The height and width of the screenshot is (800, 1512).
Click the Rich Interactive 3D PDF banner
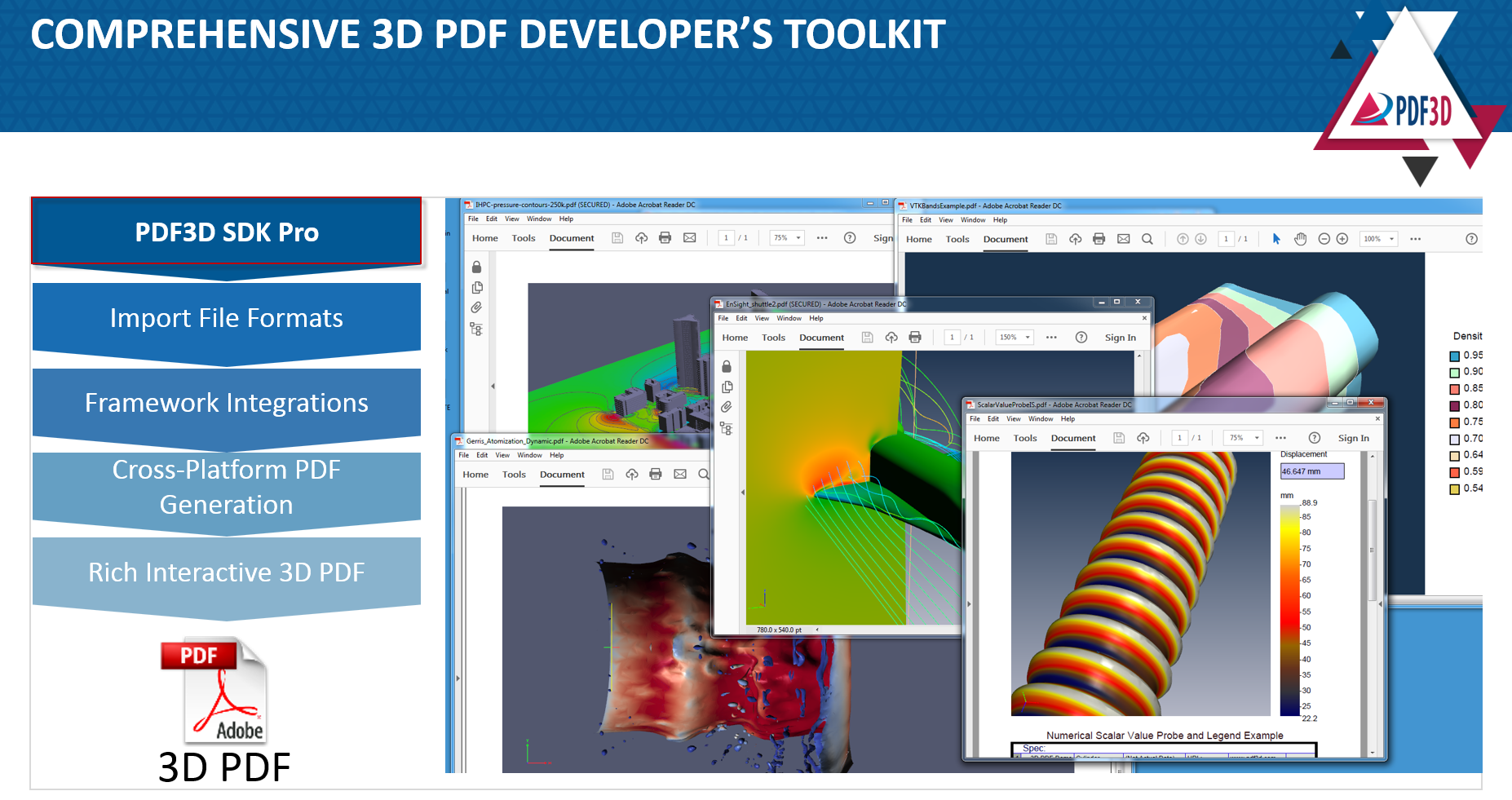point(227,574)
